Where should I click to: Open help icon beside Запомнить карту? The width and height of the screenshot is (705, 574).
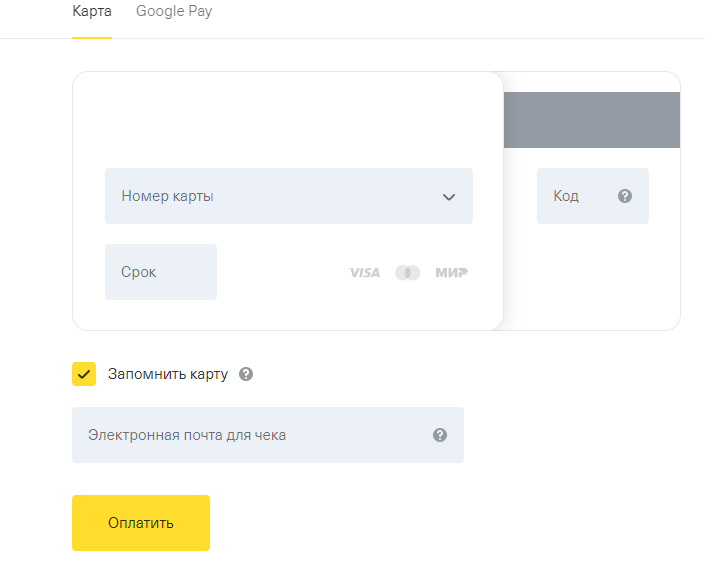(246, 375)
